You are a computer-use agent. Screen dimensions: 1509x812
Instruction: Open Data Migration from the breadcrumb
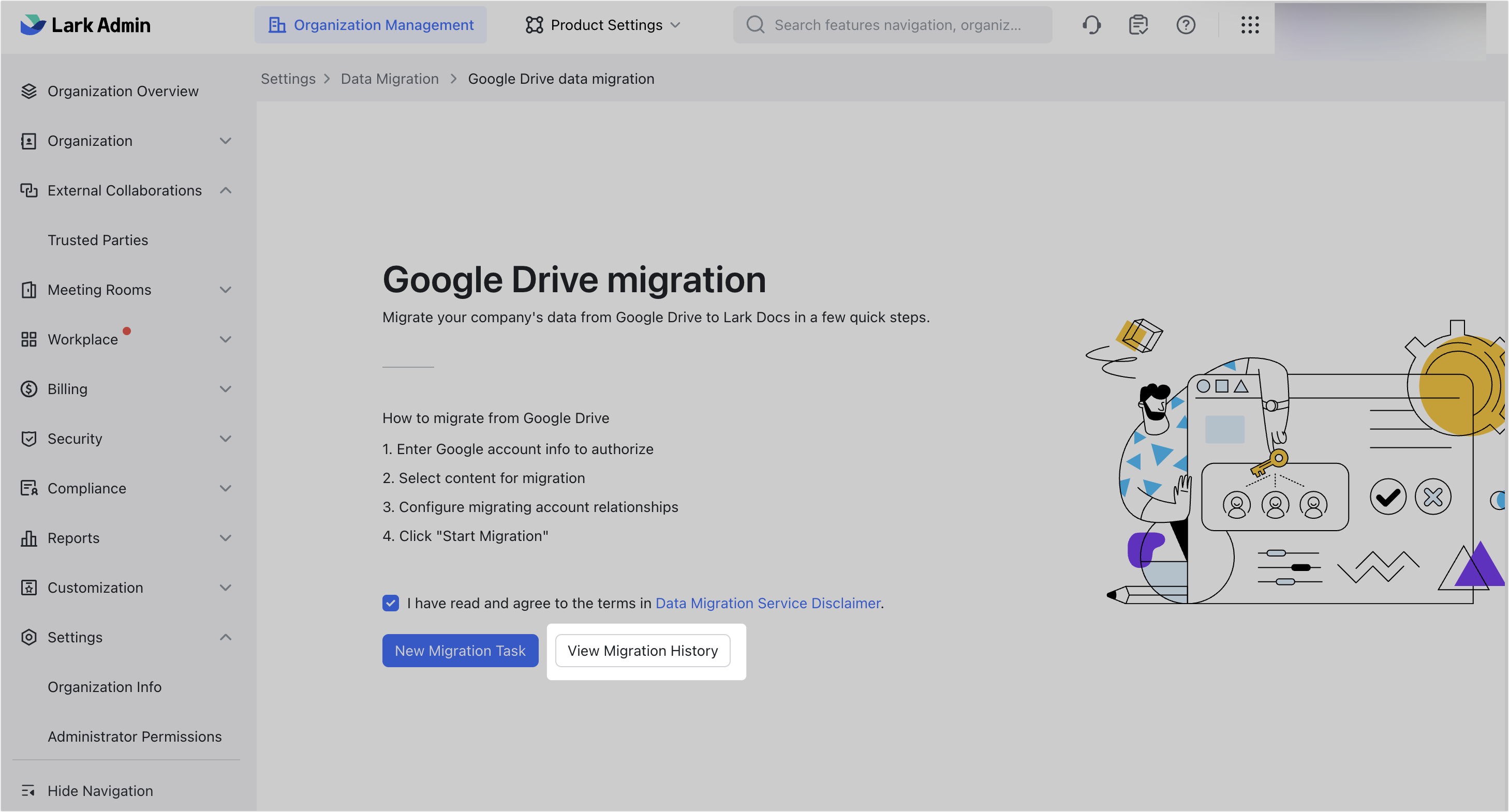389,79
